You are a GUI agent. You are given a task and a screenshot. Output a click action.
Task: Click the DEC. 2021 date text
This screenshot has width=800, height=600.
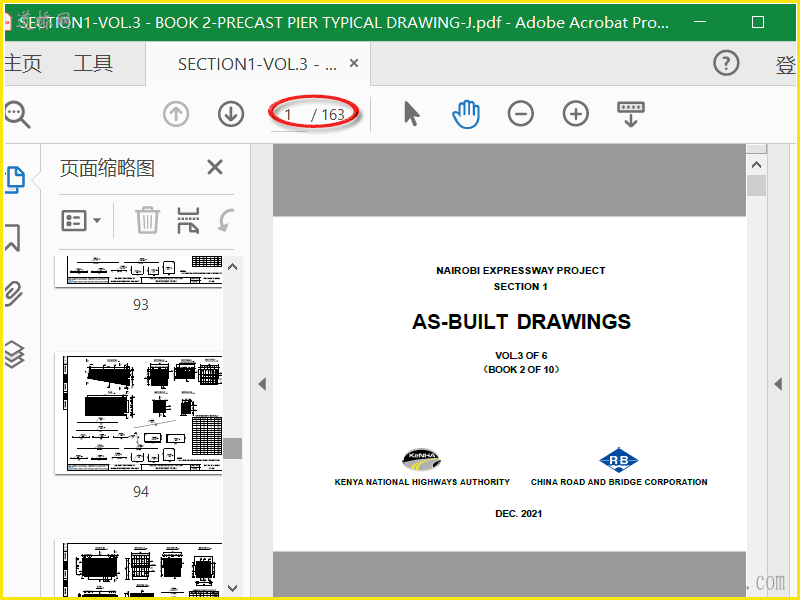pos(518,514)
